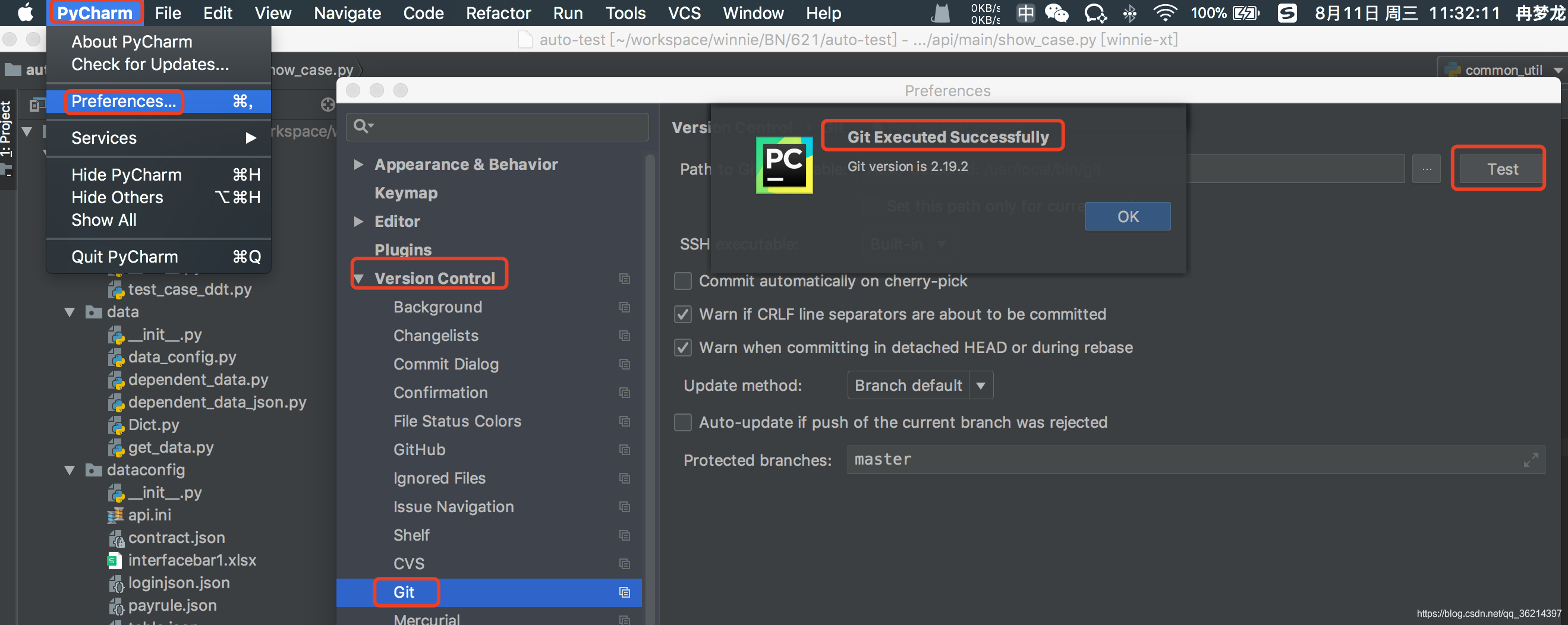Click per-project icon next to Ignored Files
This screenshot has width=1568, height=625.
click(x=625, y=478)
